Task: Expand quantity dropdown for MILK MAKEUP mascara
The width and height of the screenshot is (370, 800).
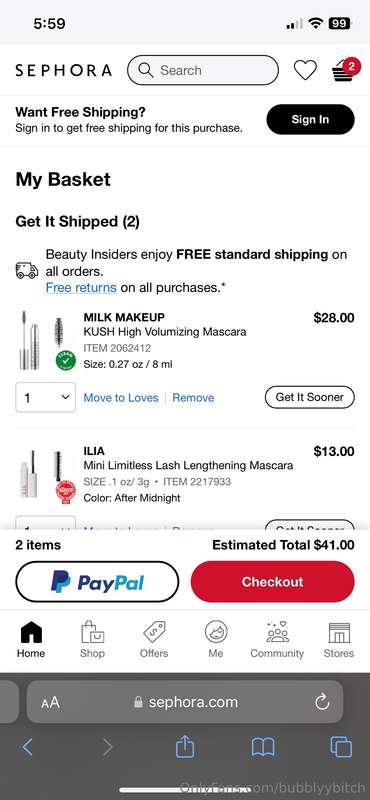Action: pos(45,397)
